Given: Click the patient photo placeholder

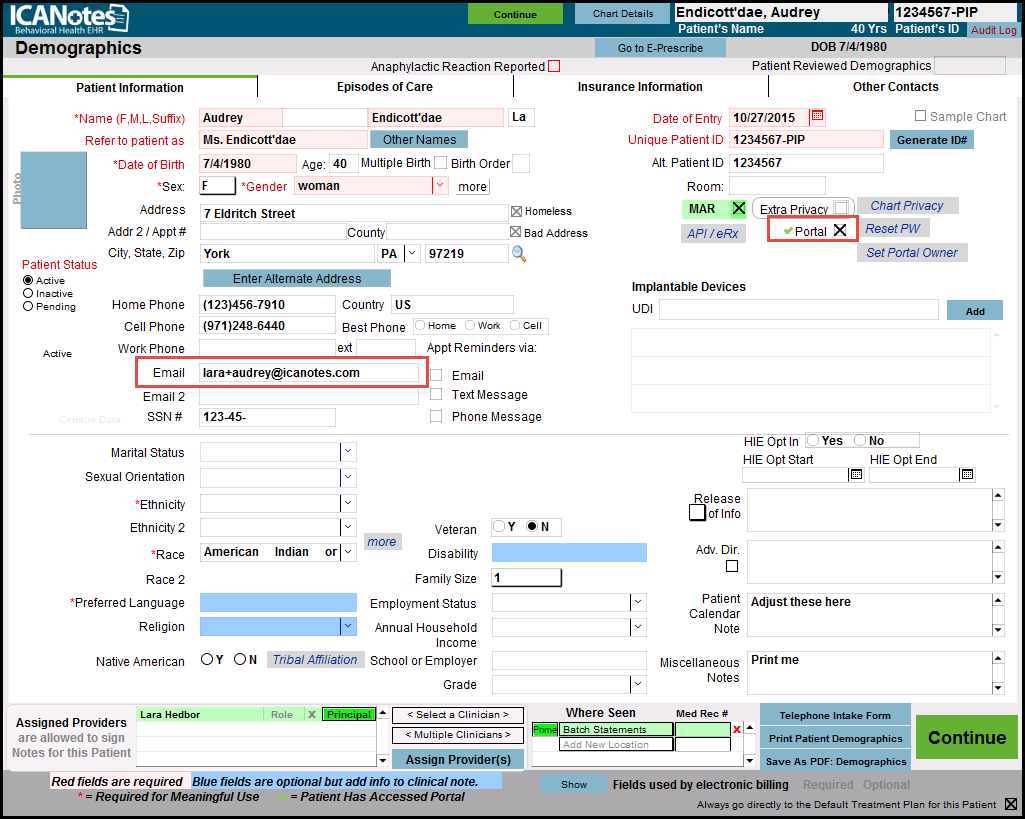Looking at the screenshot, I should (x=54, y=190).
